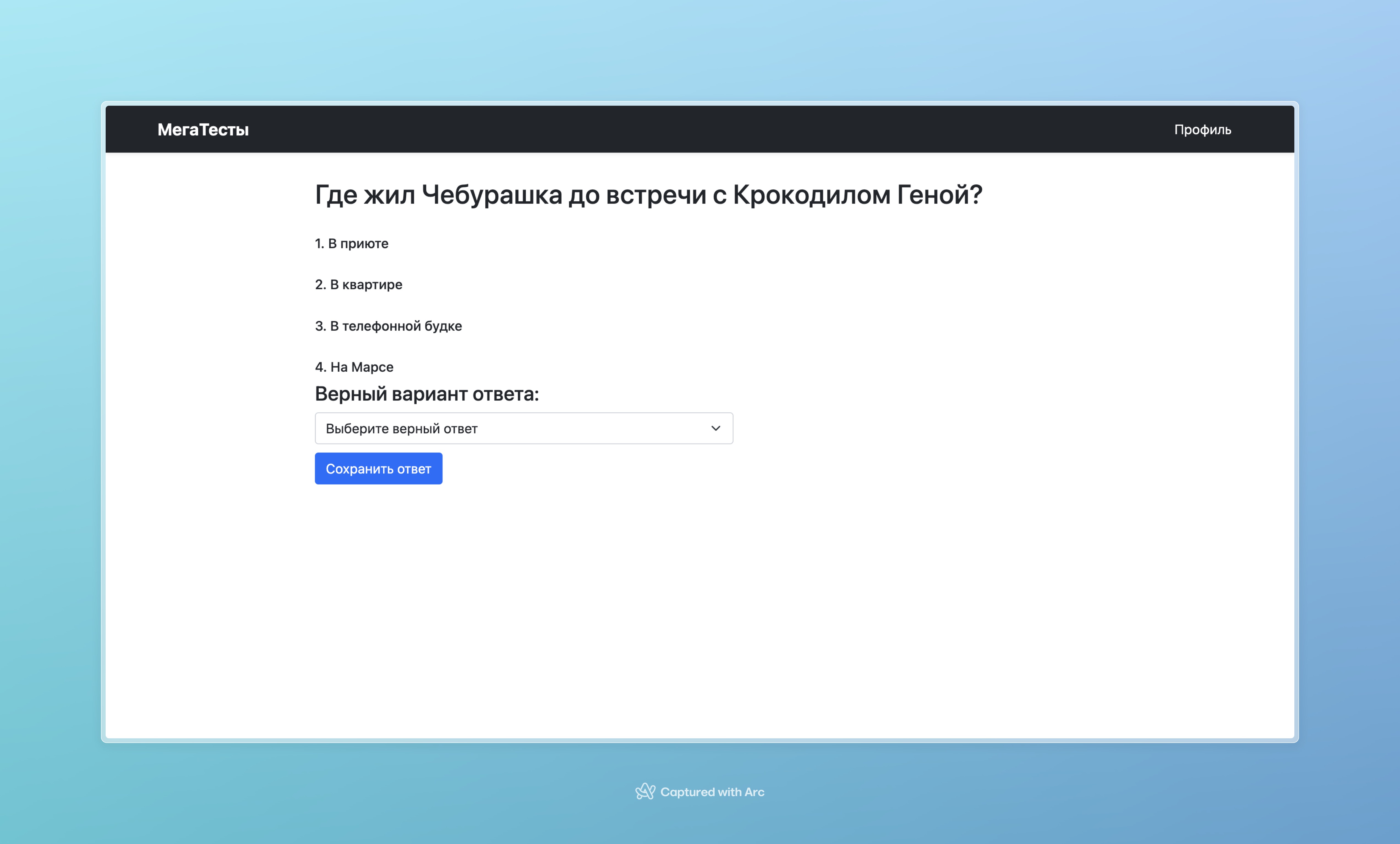Click the Arc logo icon in watermark
The width and height of the screenshot is (1400, 844).
645,791
